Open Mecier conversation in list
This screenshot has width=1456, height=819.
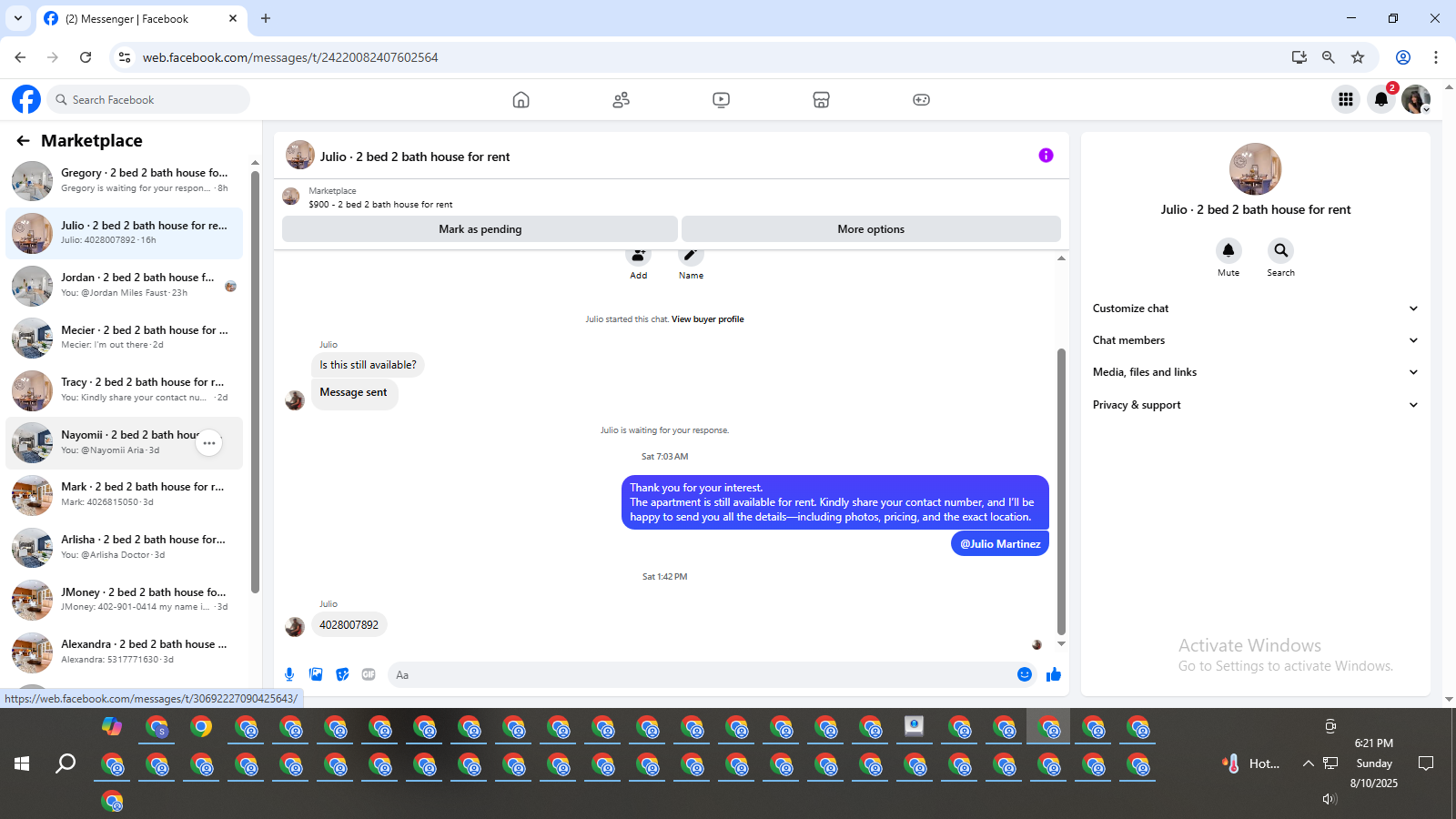coord(125,338)
